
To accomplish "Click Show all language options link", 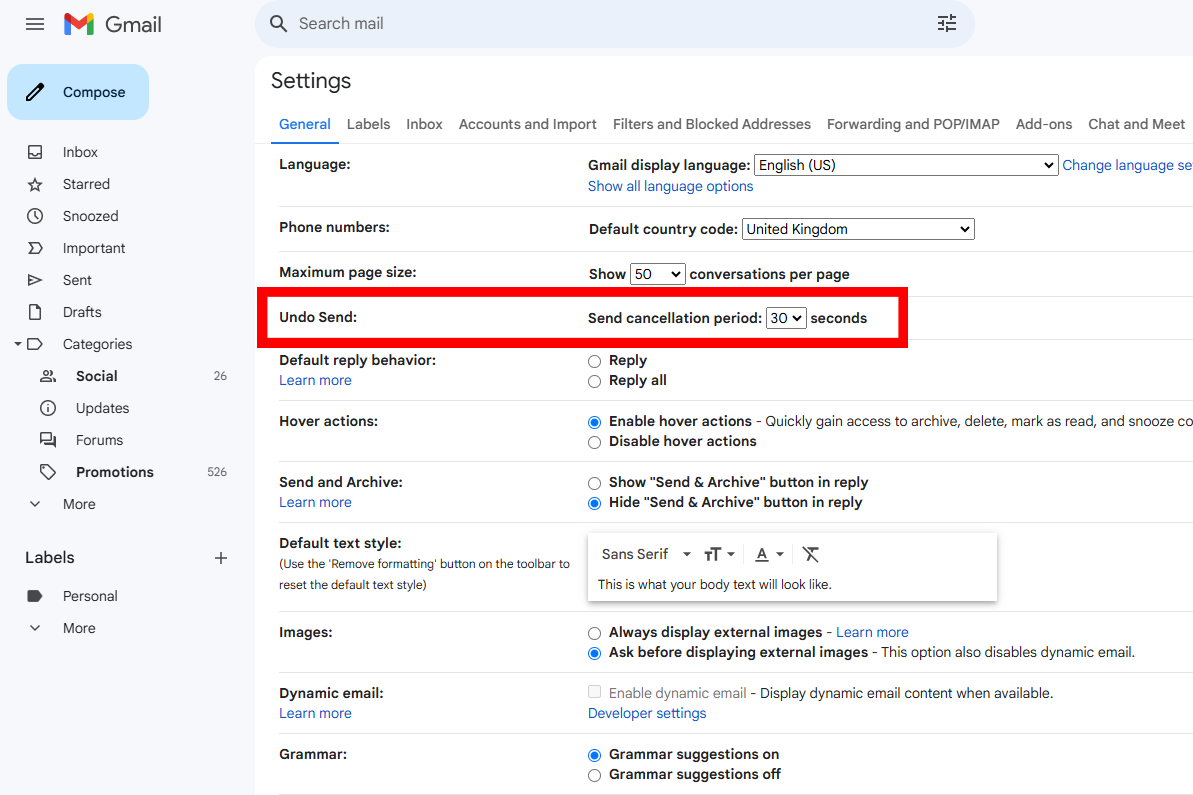I will pos(670,186).
